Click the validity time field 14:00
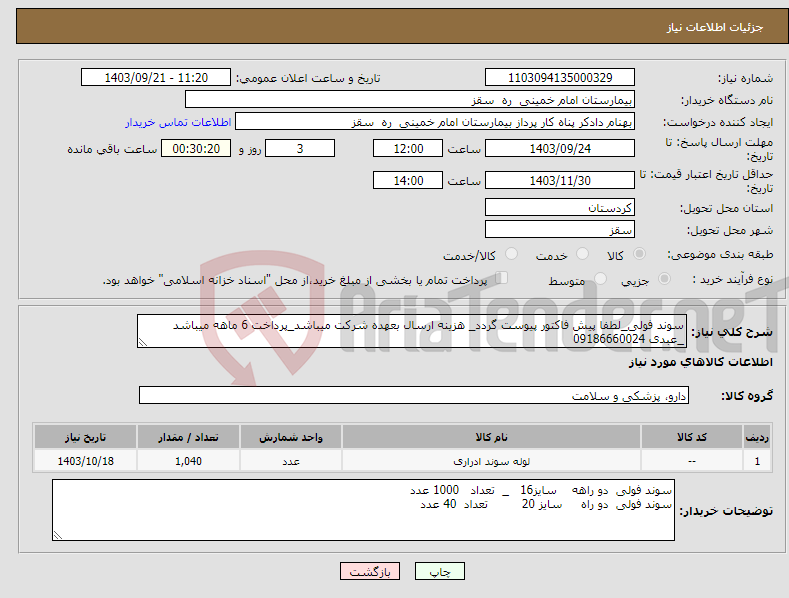Viewport: 789px width, 598px height. pos(408,180)
